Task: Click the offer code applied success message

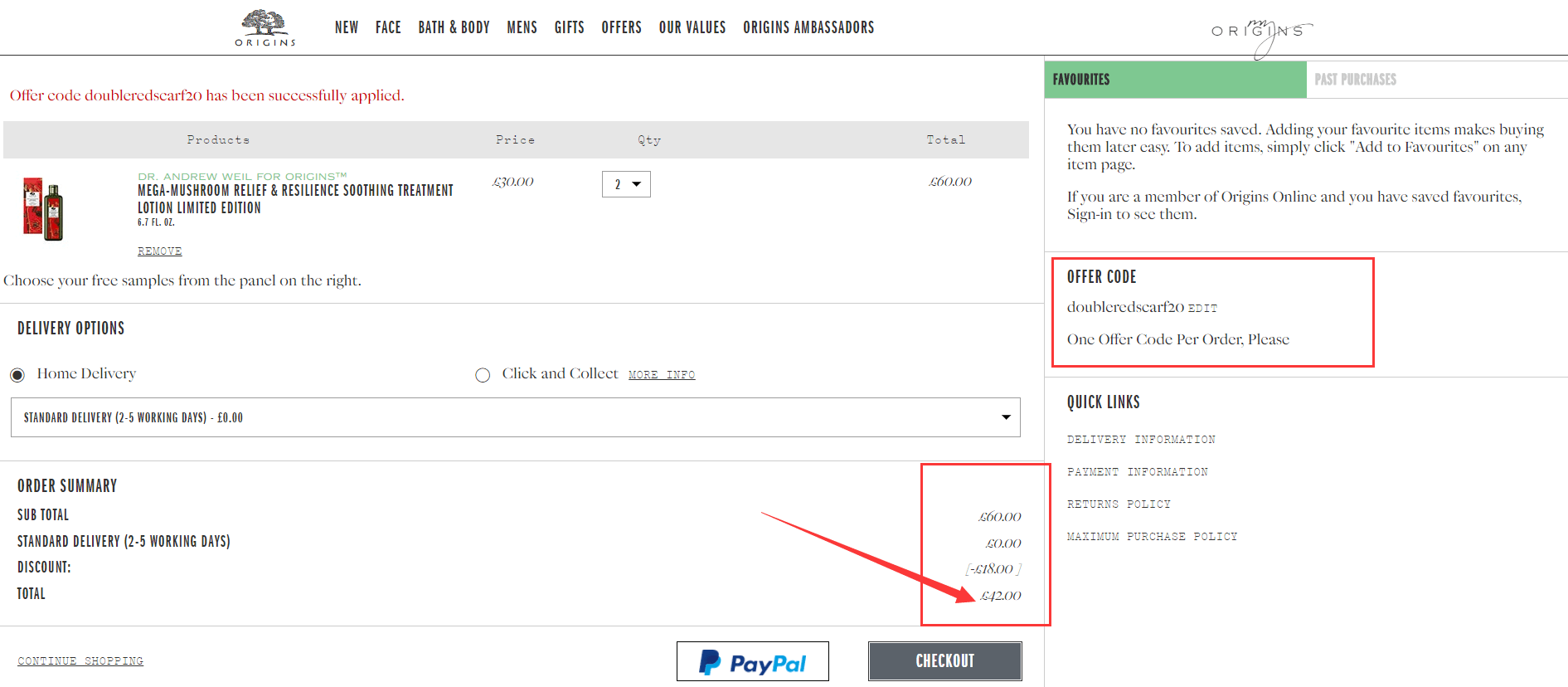Action: (206, 95)
